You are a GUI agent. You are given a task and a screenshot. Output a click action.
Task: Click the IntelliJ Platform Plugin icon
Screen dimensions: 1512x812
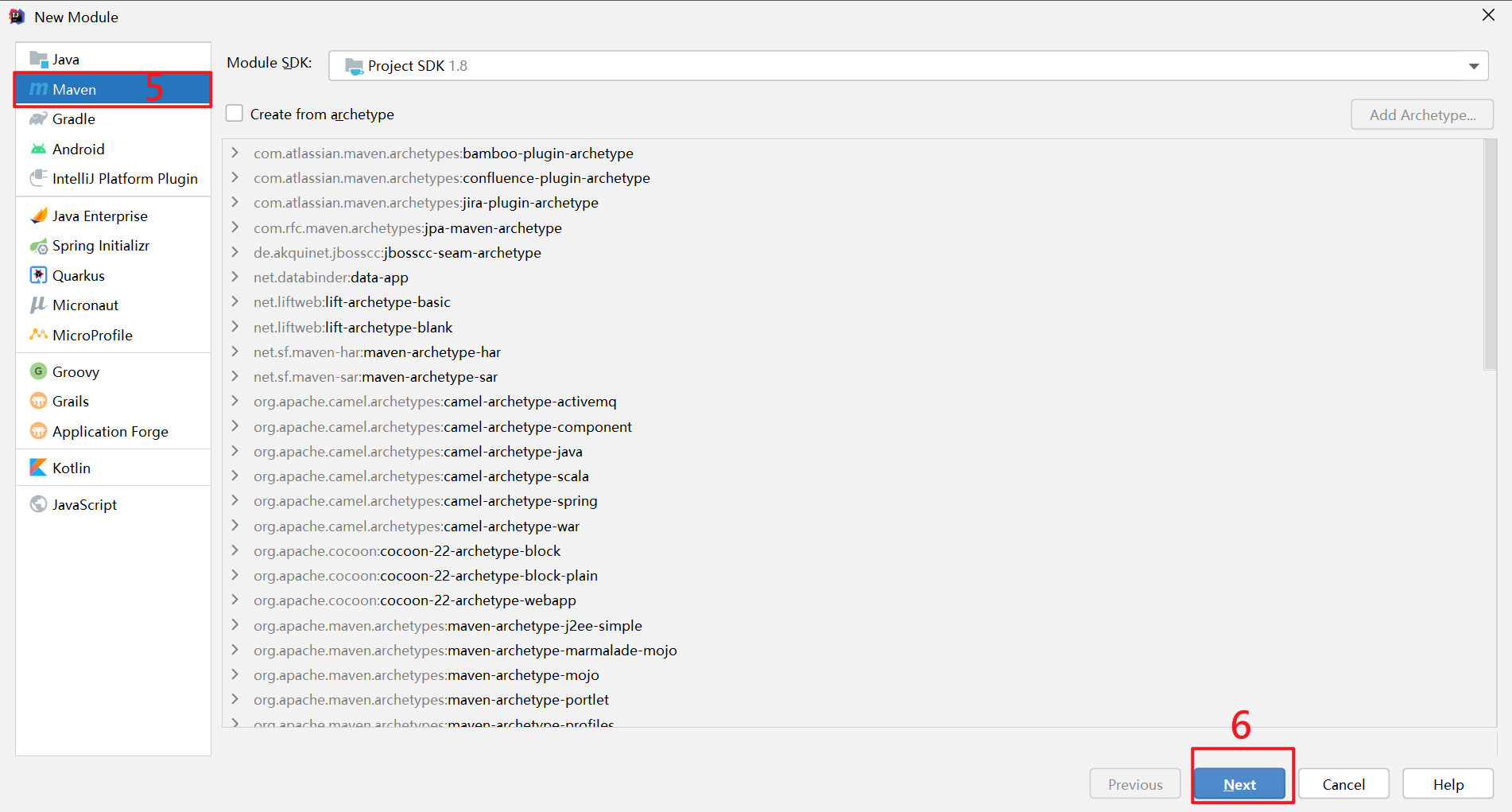pos(38,178)
